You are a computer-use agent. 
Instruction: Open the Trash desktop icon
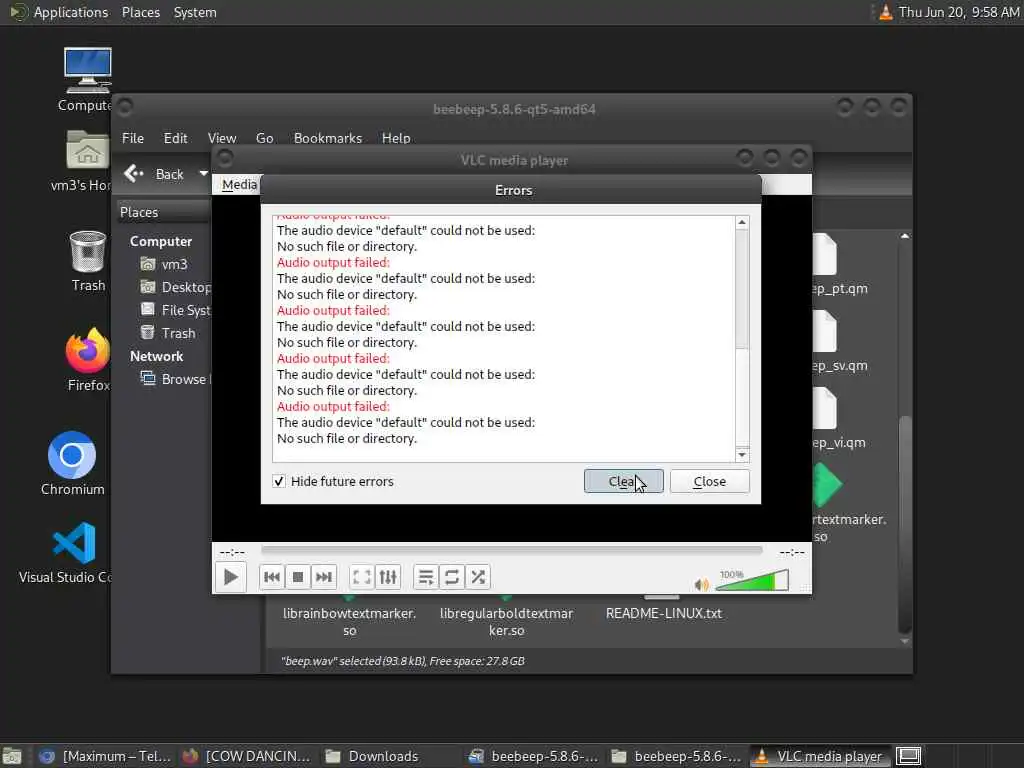(x=88, y=261)
